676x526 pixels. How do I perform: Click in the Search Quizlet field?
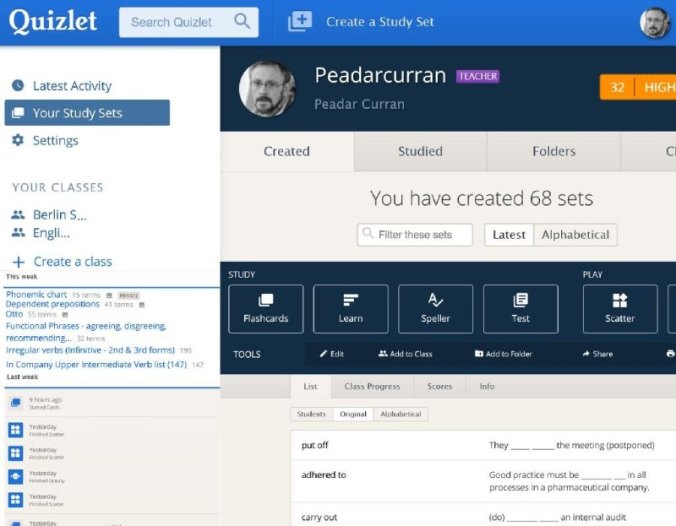tap(189, 22)
